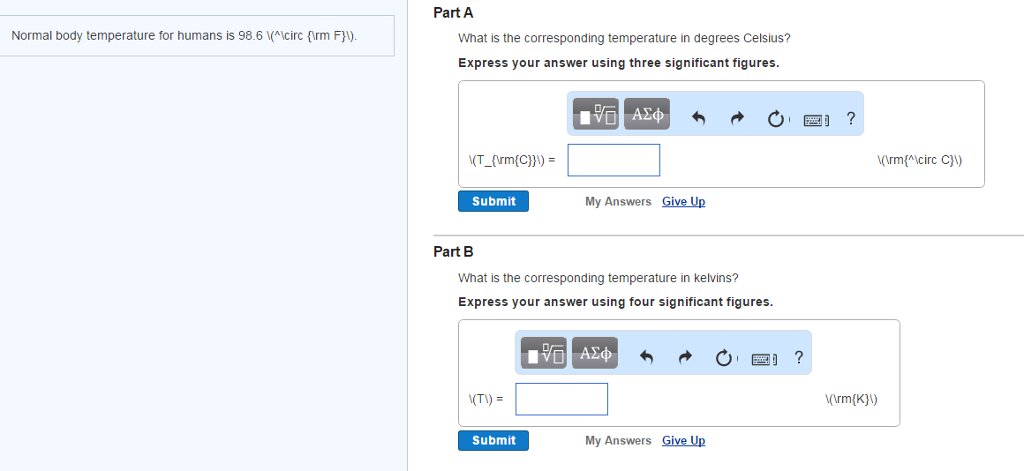Open help question mark in Part B
1024x471 pixels.
(x=798, y=357)
